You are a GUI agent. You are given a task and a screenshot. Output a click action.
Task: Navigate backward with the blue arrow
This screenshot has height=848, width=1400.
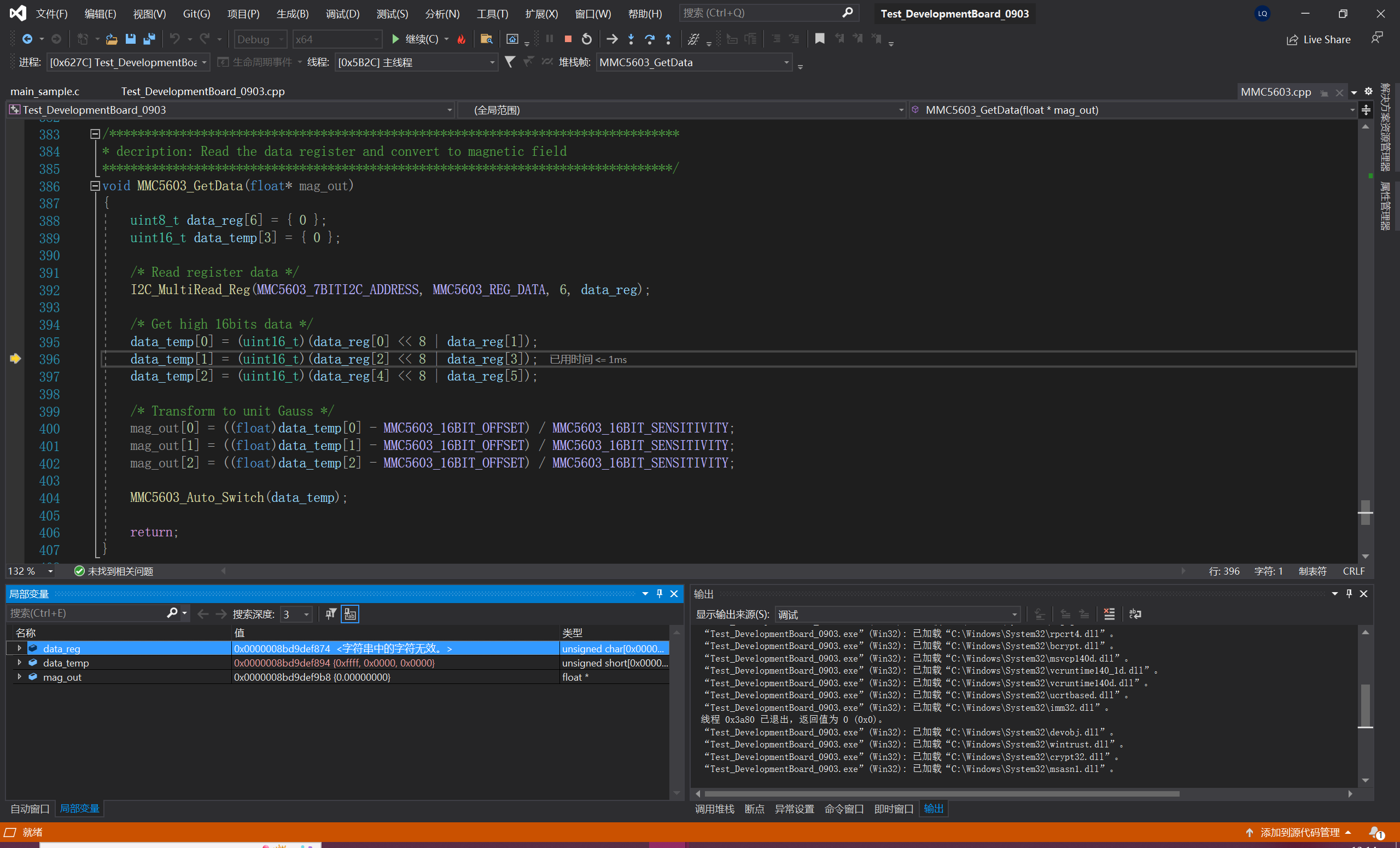pyautogui.click(x=27, y=39)
